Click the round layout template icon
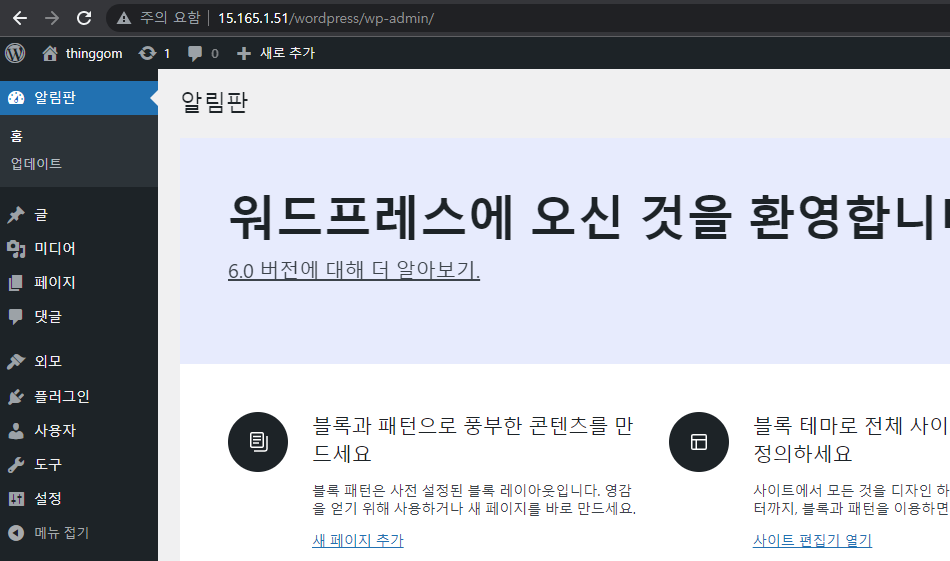The height and width of the screenshot is (561, 950). 699,442
